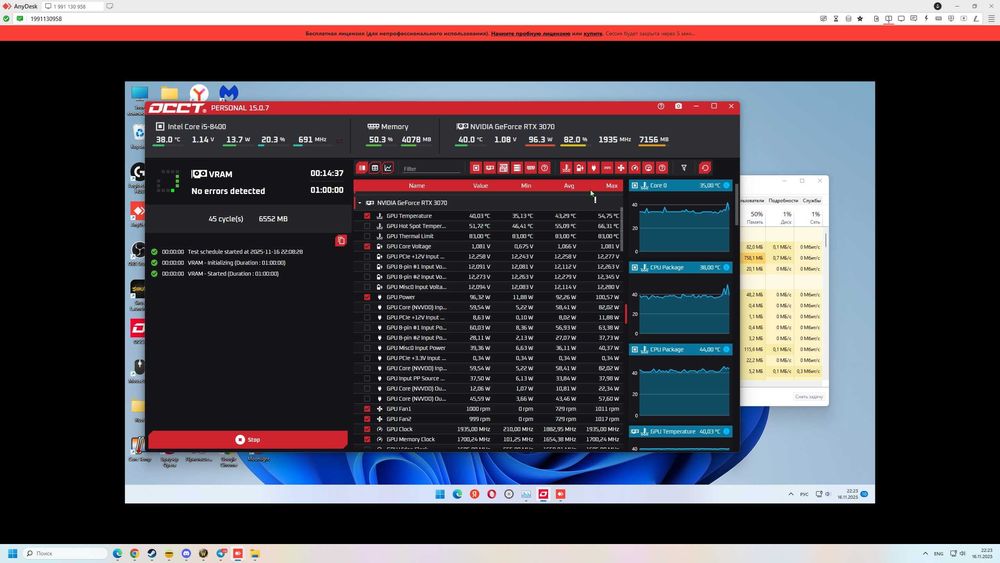Uncheck GPU Fan1 checkbox
This screenshot has width=1000, height=563.
coord(367,409)
